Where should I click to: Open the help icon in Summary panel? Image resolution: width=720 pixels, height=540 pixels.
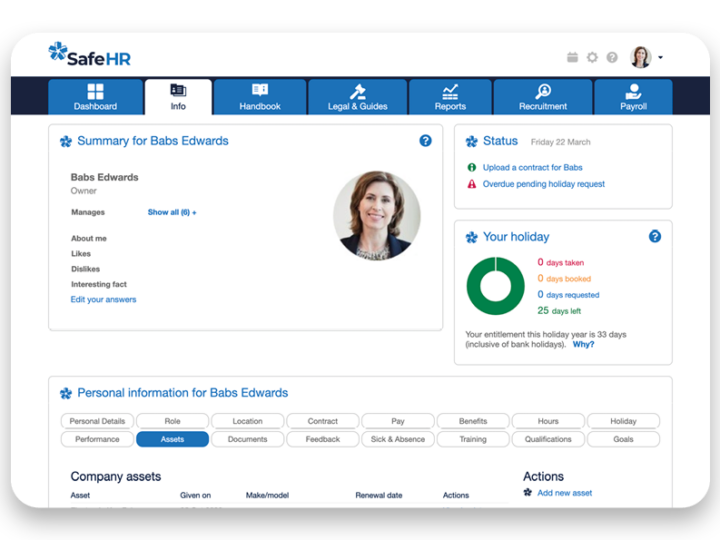[425, 141]
